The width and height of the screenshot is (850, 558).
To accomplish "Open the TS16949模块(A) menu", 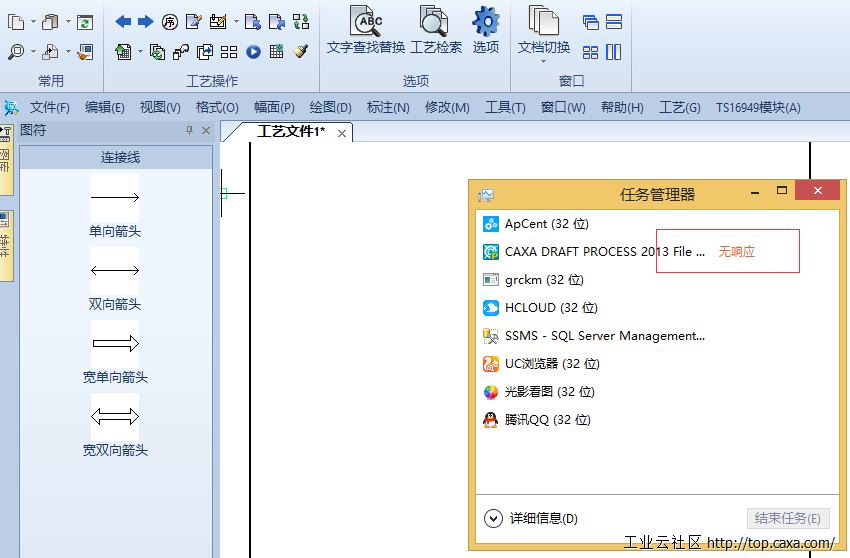I will (758, 107).
